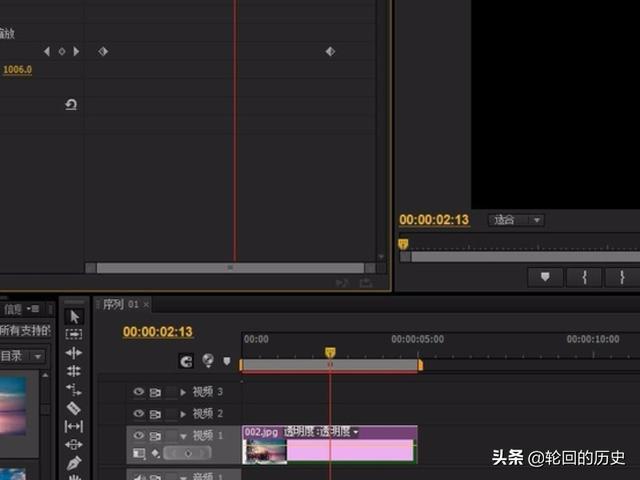Click the program monitor timecode 00:00:02:13
The height and width of the screenshot is (480, 640).
point(434,220)
